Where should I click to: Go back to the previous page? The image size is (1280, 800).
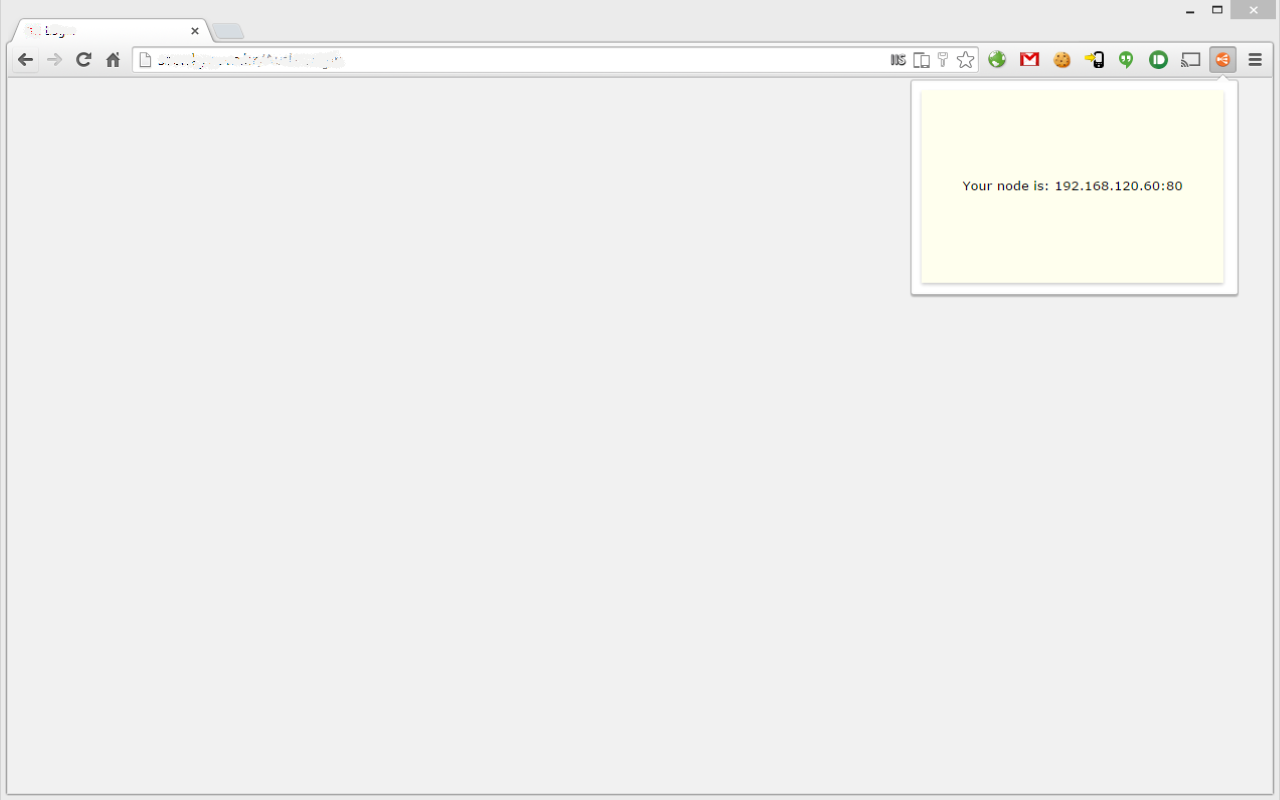pos(26,60)
